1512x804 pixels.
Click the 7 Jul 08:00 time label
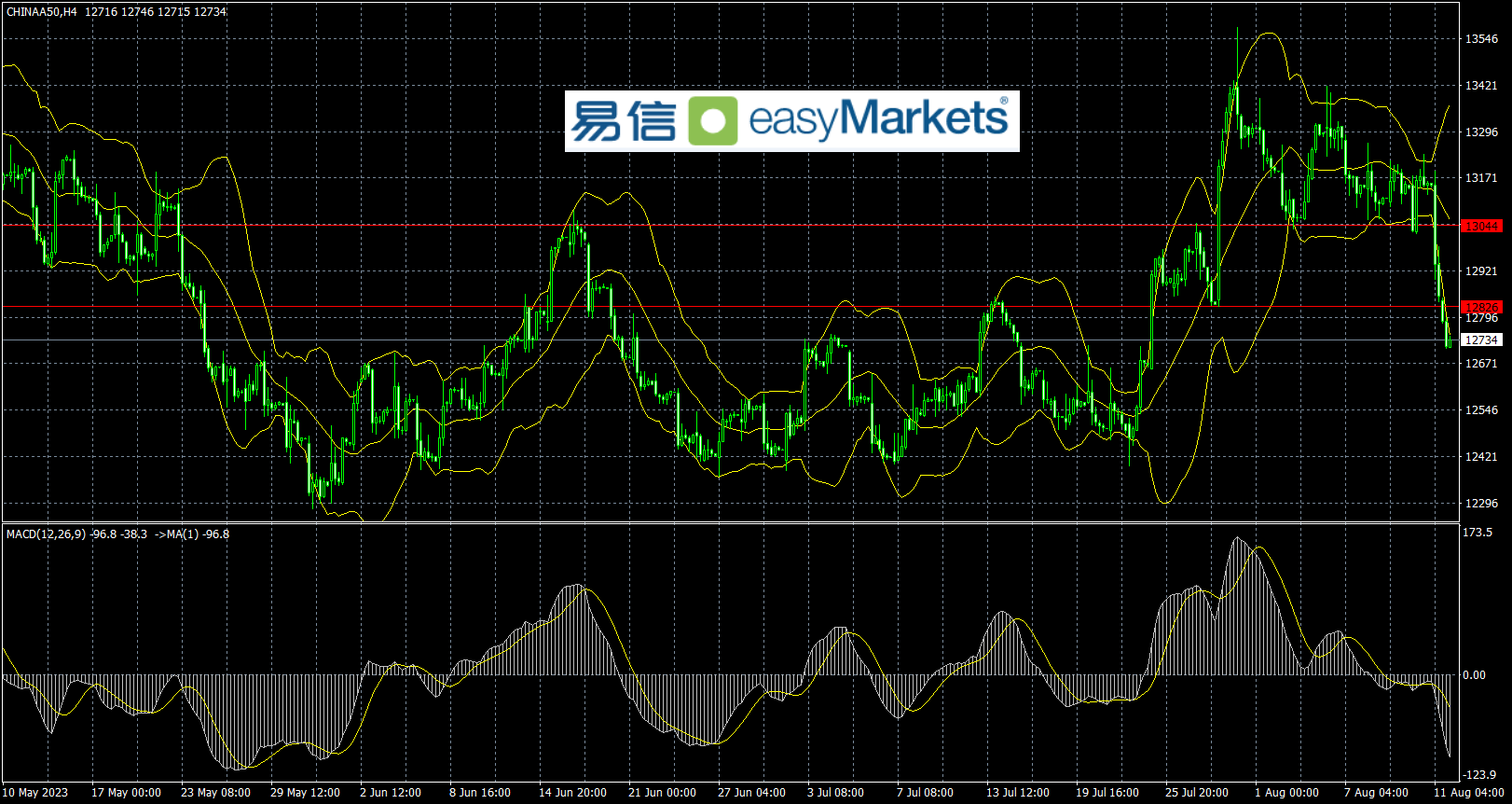click(x=925, y=793)
